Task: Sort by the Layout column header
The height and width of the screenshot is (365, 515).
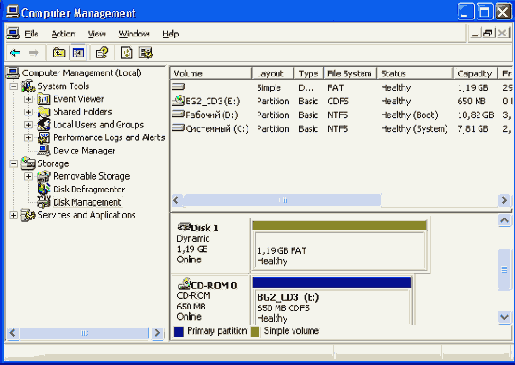Action: [273, 73]
